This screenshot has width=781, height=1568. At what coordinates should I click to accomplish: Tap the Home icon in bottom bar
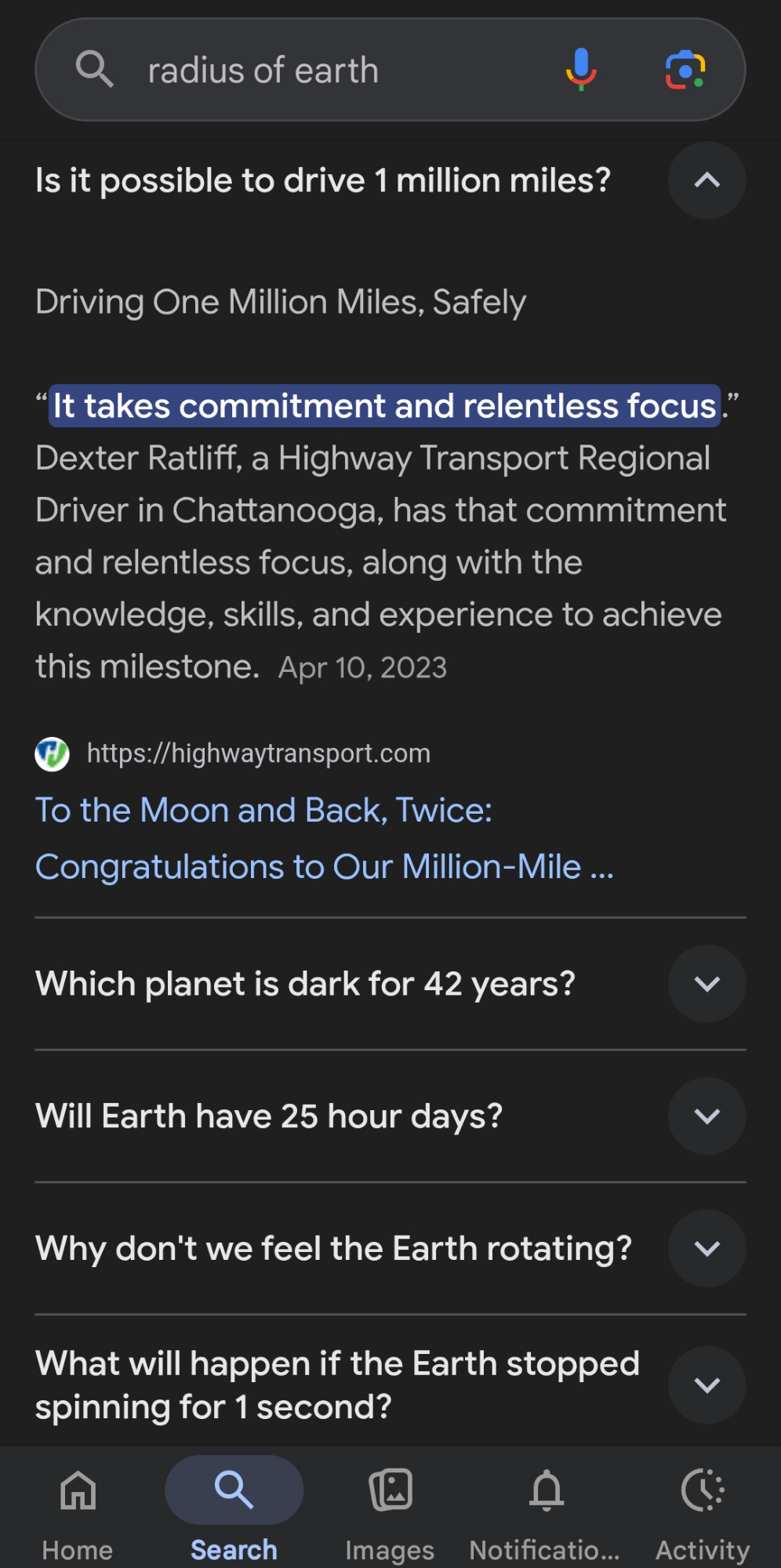(x=78, y=1490)
